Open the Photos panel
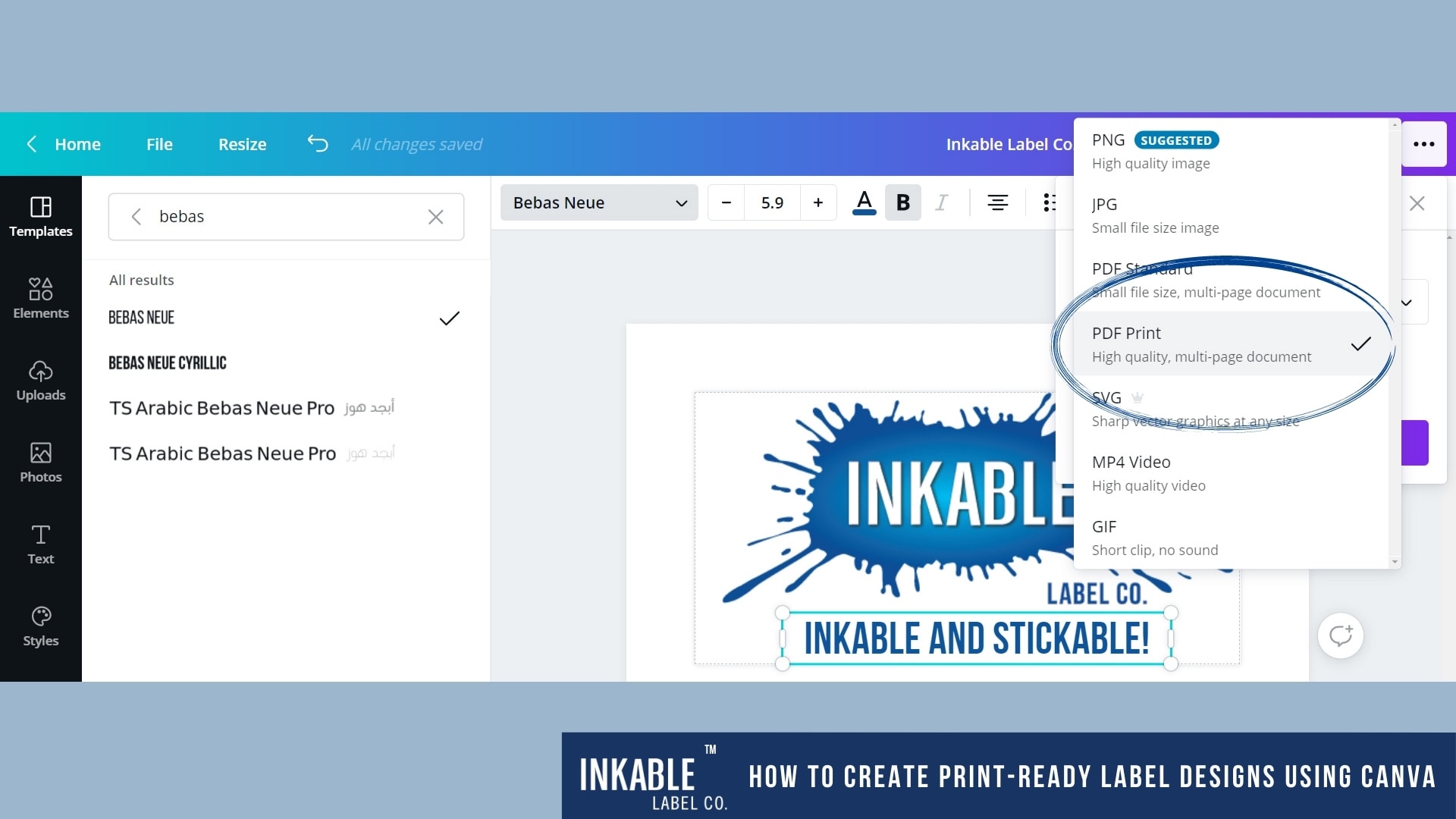The image size is (1456, 819). point(40,463)
